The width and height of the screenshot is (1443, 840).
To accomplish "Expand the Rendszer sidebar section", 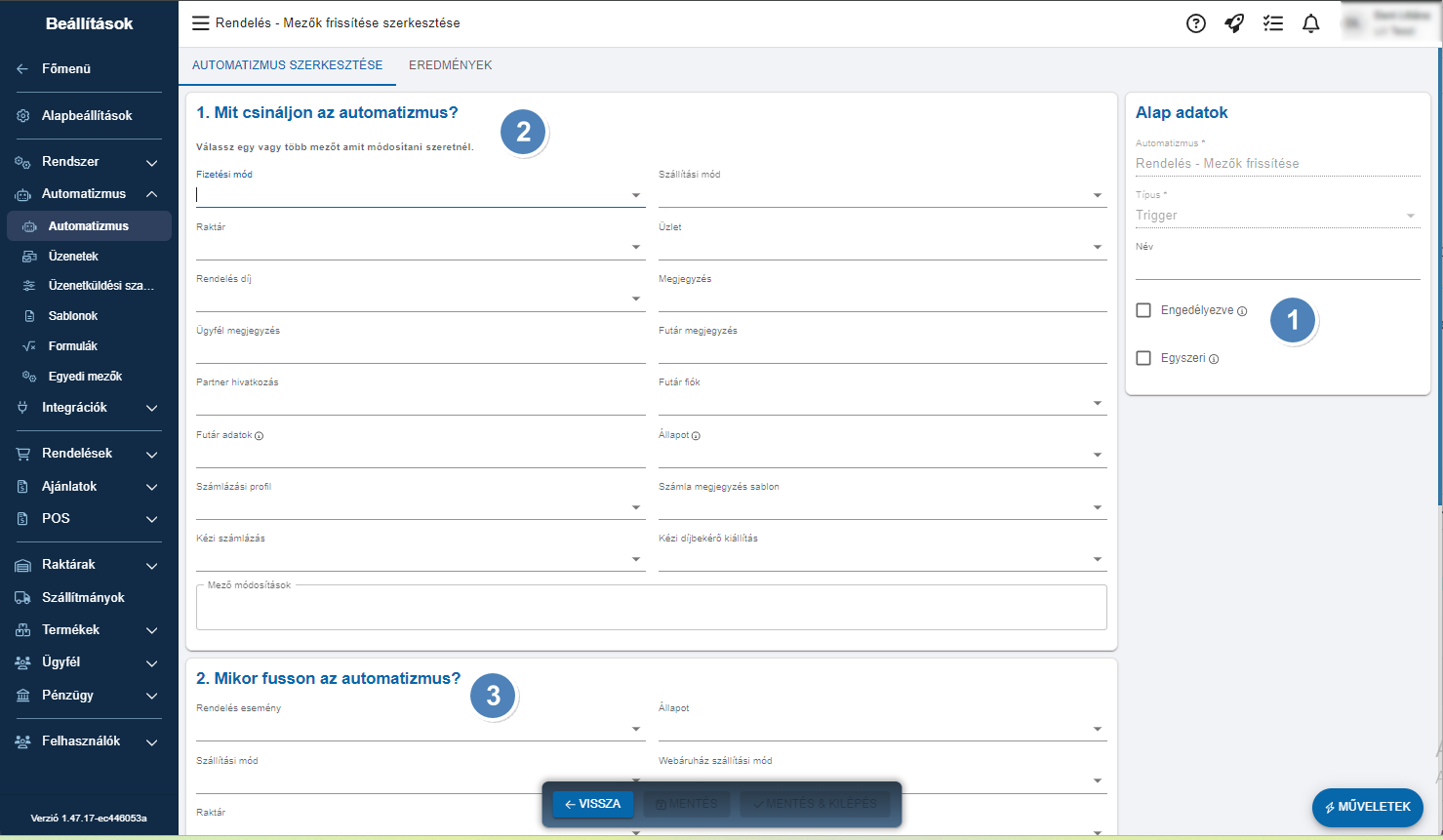I will 151,162.
